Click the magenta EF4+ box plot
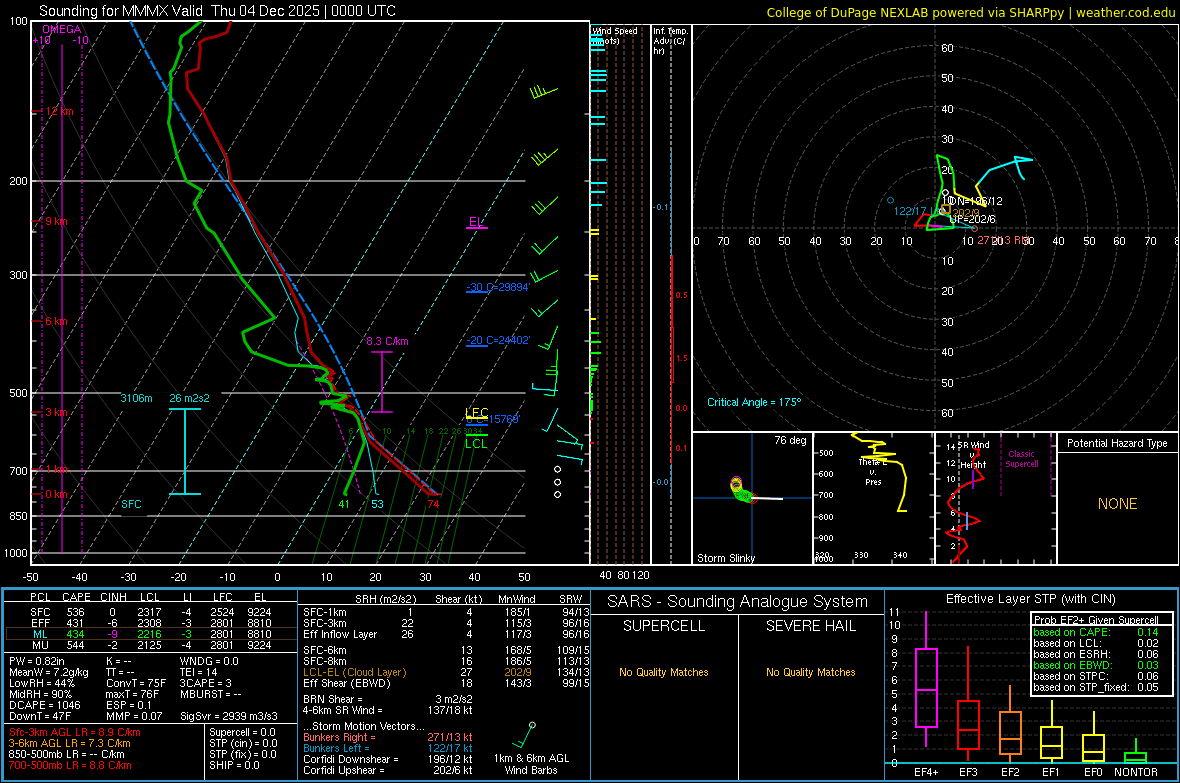This screenshot has height=783, width=1180. click(926, 679)
